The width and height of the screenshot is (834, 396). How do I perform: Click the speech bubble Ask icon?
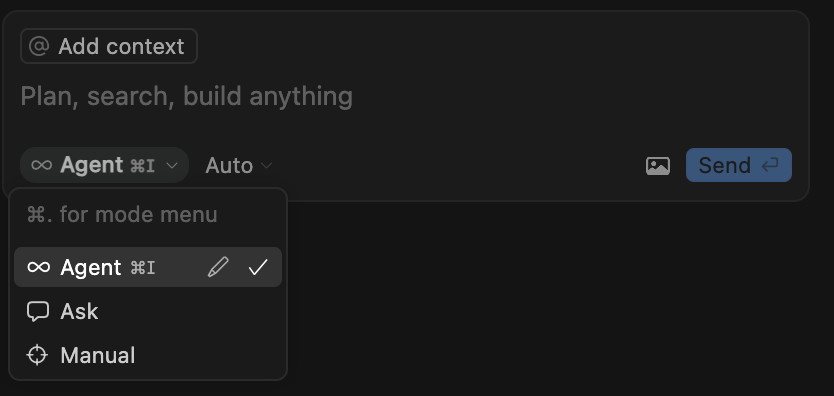point(38,311)
